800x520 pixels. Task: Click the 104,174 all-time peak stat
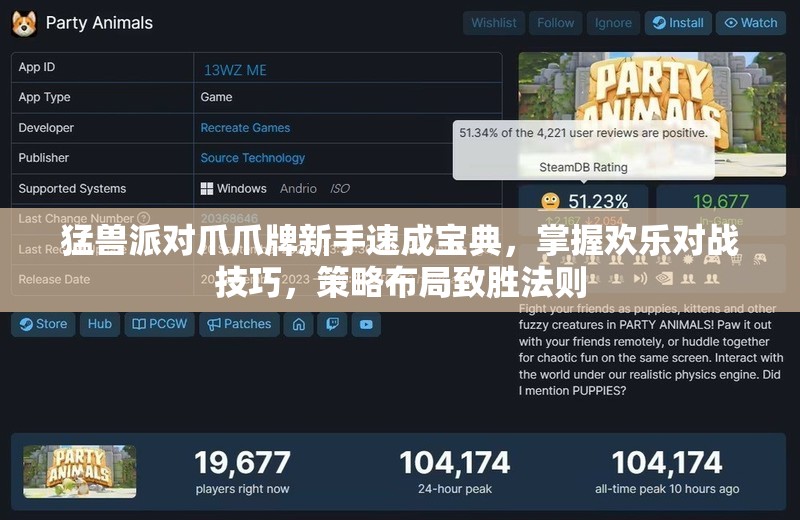point(667,472)
